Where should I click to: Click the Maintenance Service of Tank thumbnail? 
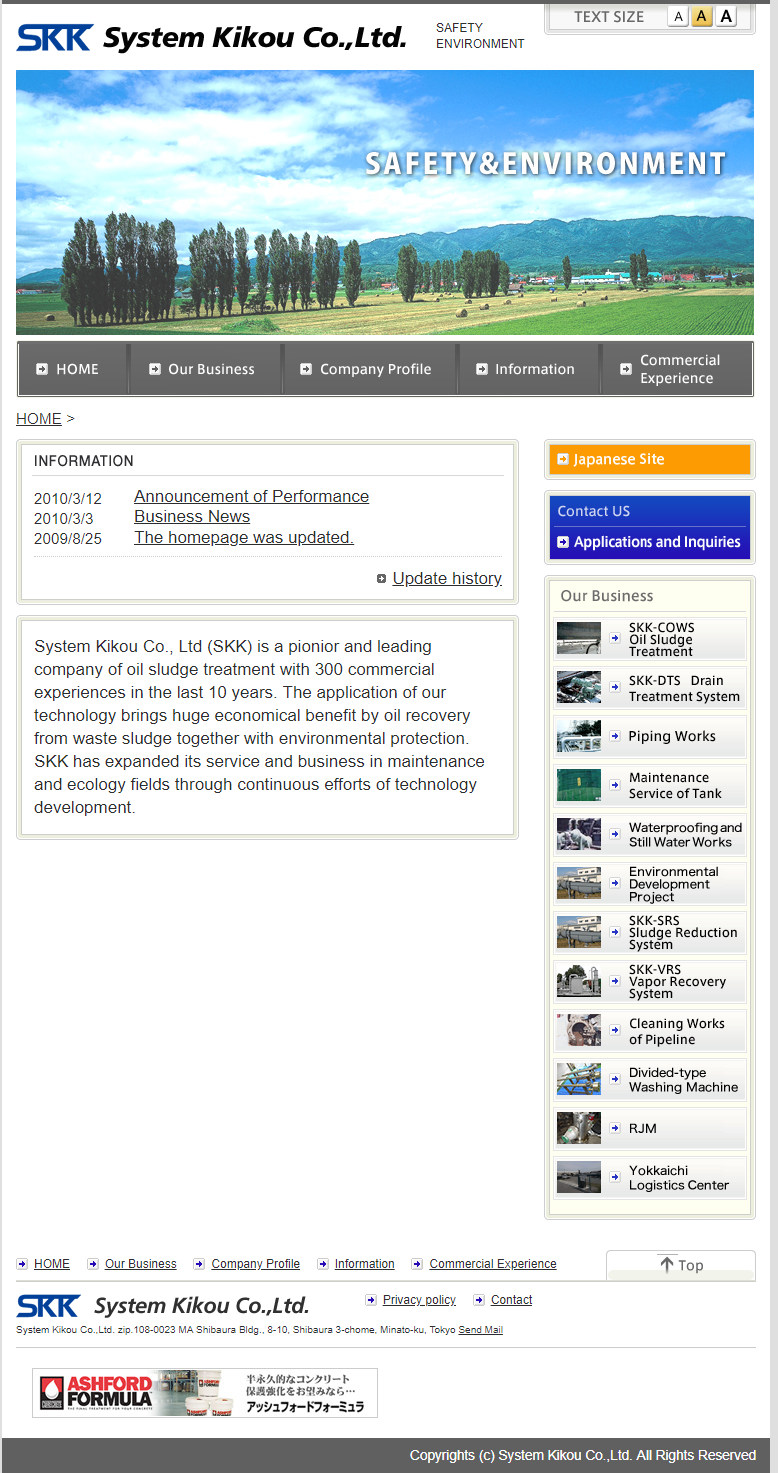point(579,785)
